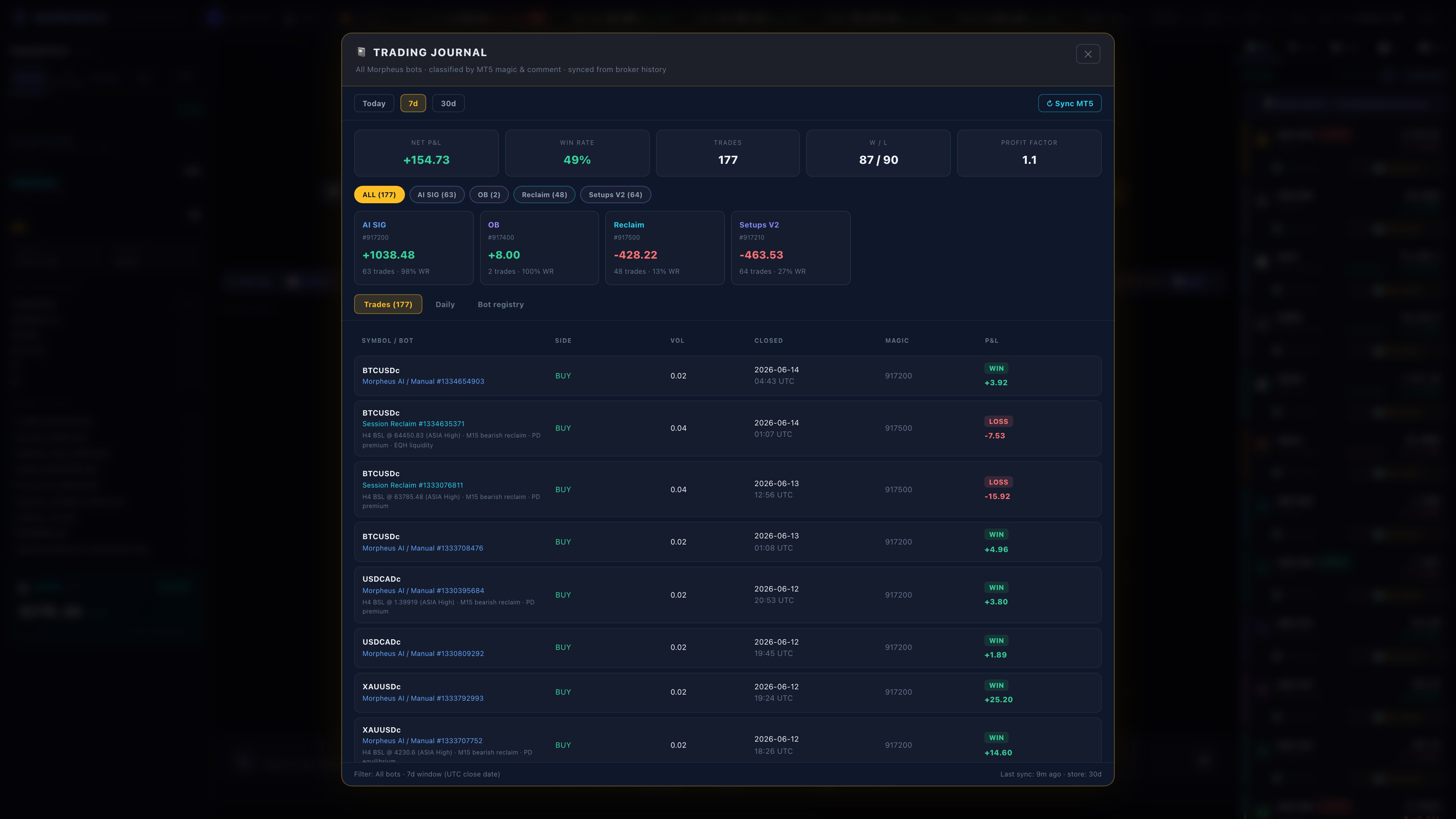Click the WIN badge for +3.92 trade
This screenshot has height=819, width=1456.
(x=996, y=369)
